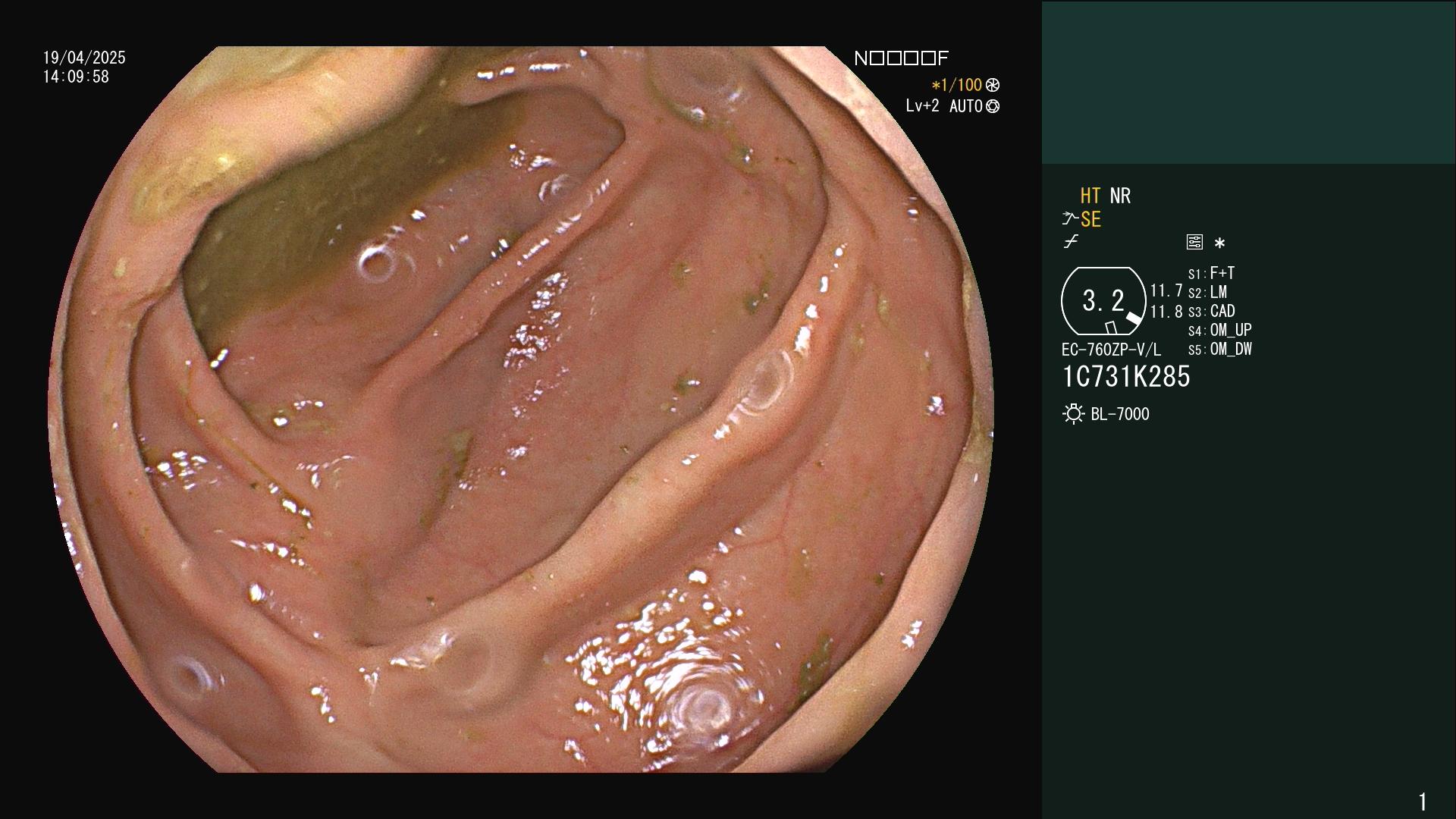The height and width of the screenshot is (819, 1456).
Task: Select the SE enhancement label
Action: [x=1090, y=220]
